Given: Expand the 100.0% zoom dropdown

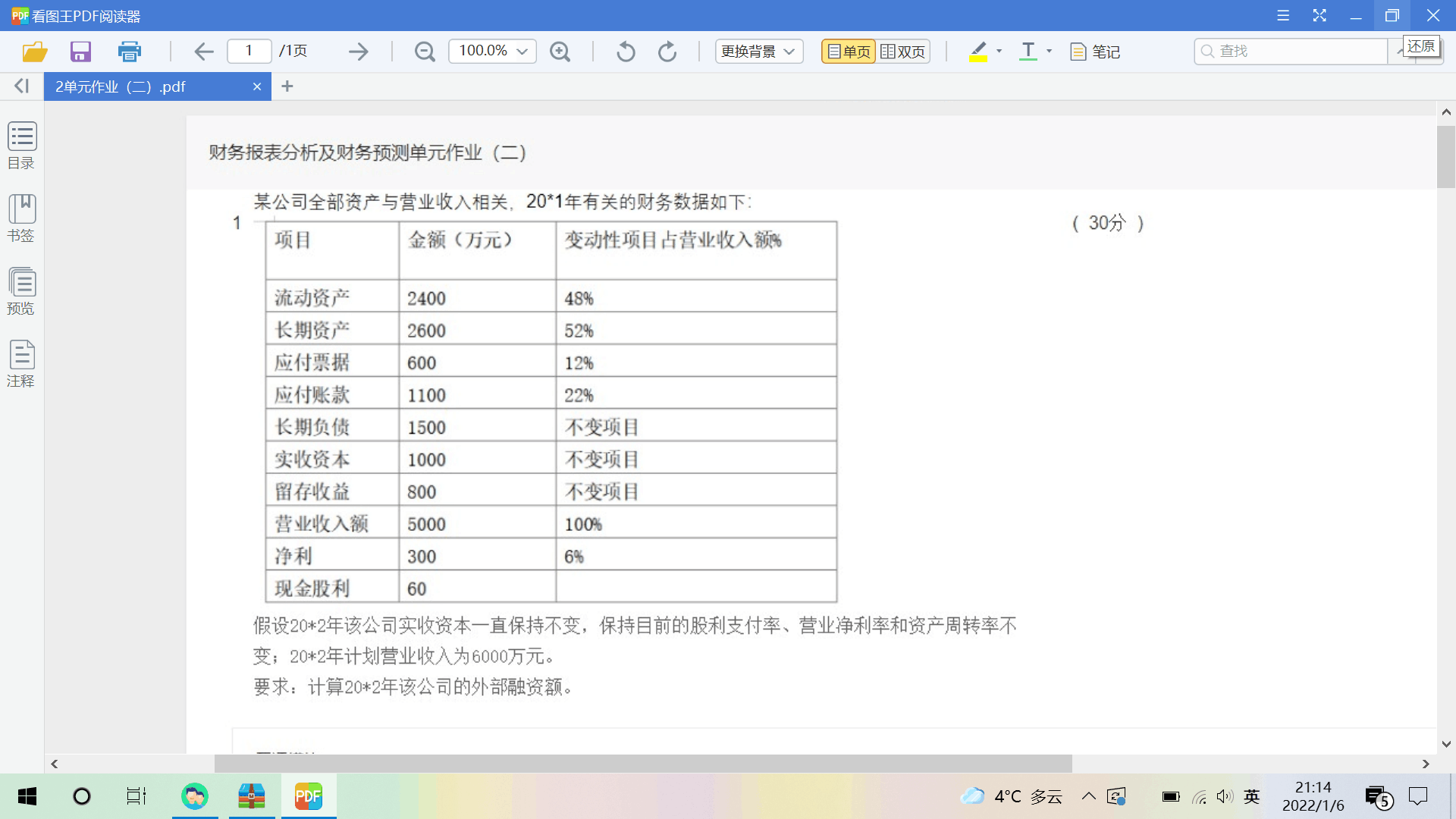Looking at the screenshot, I should coord(522,52).
